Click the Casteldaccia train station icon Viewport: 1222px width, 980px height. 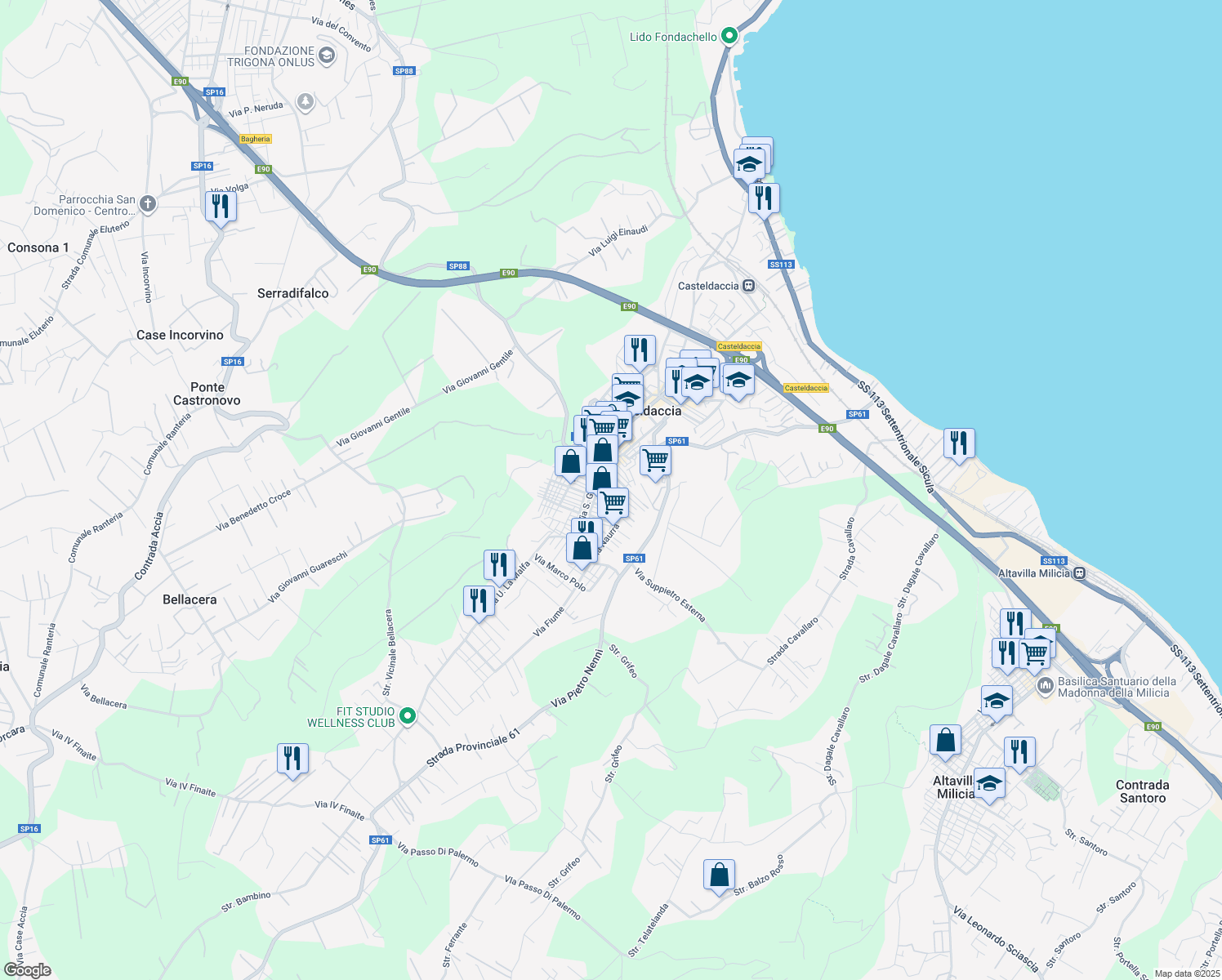[x=747, y=286]
